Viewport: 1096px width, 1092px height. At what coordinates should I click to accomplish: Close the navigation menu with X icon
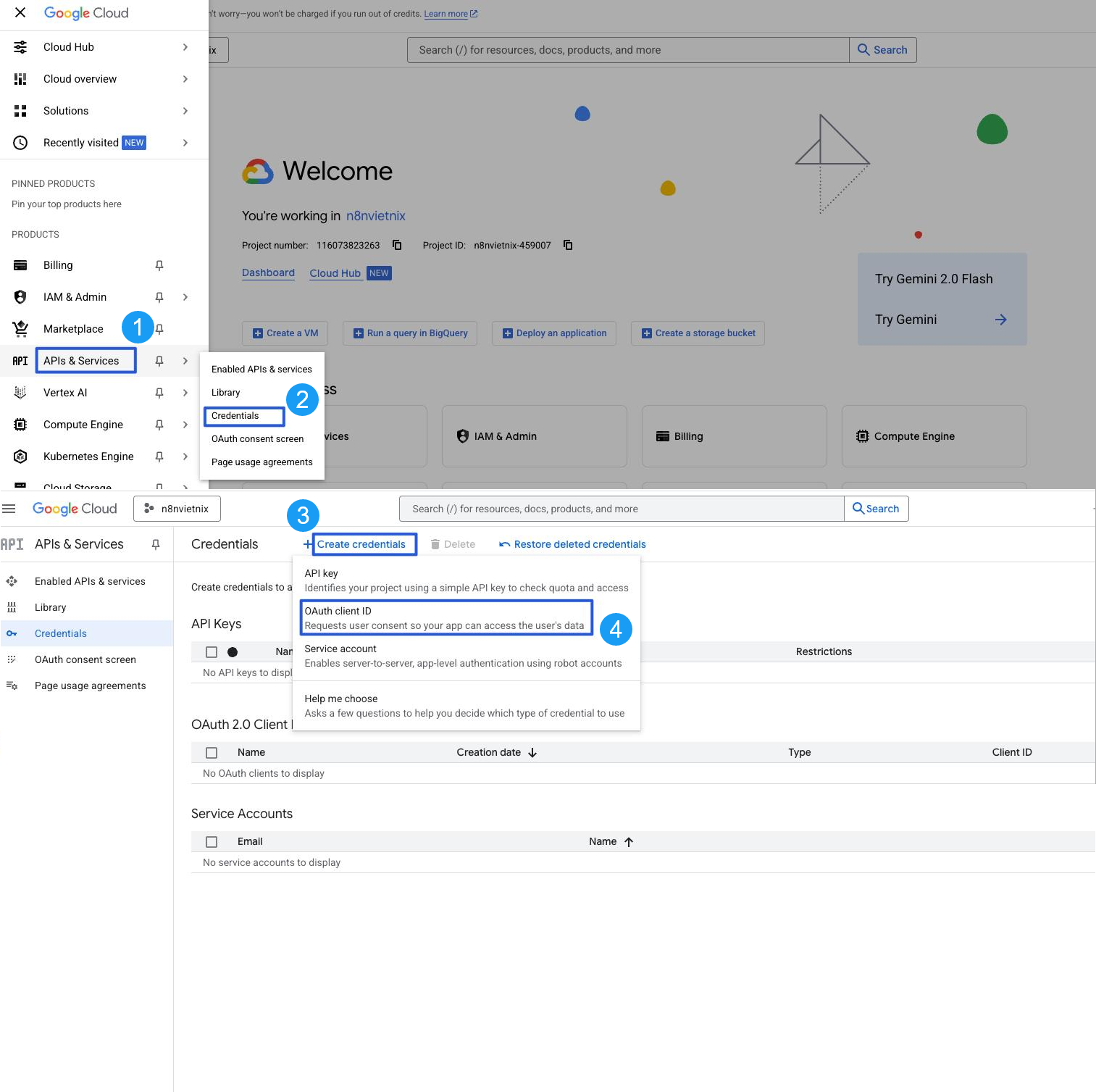[x=20, y=12]
